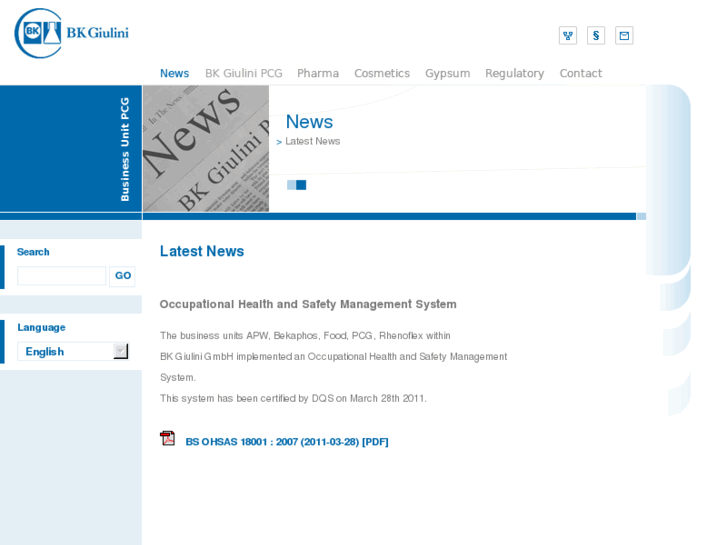This screenshot has height=545, width=727.
Task: Open BS OHSAS 18001 PDF link
Action: pos(287,441)
